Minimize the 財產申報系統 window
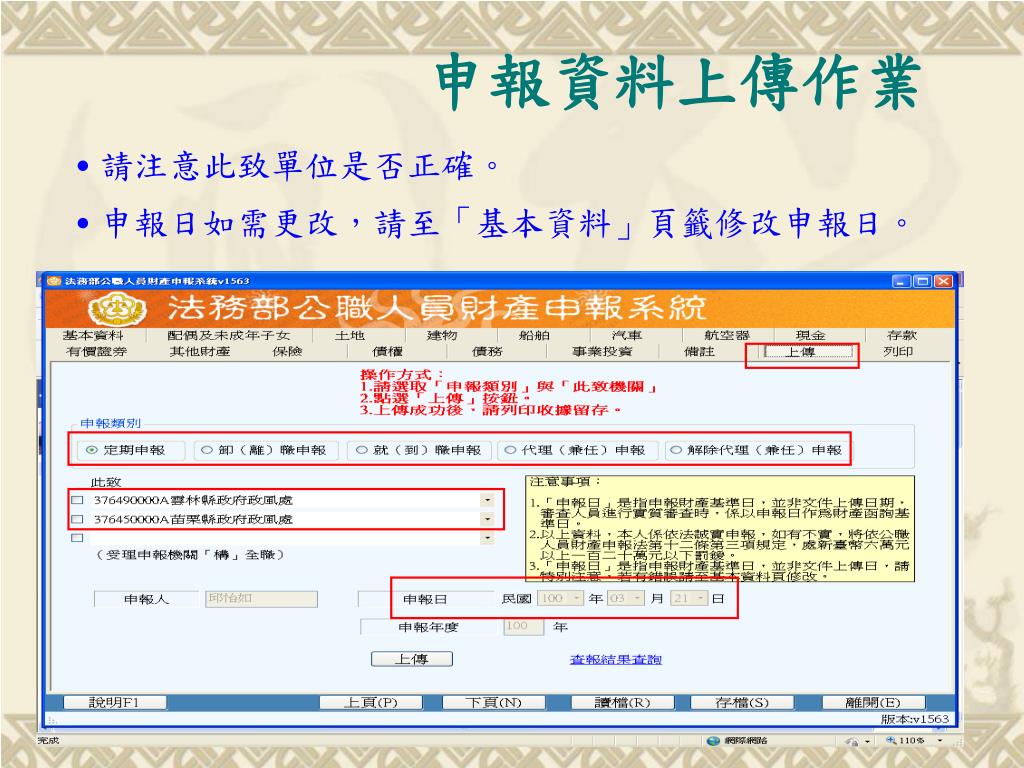Image resolution: width=1024 pixels, height=768 pixels. (x=901, y=281)
